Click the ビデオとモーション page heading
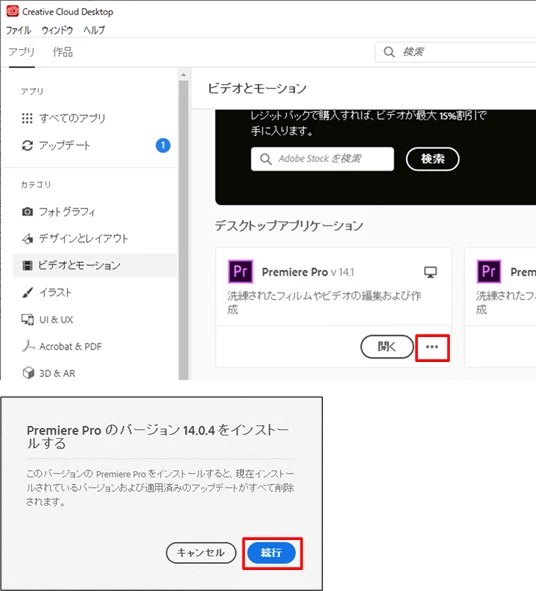536x591 pixels. [257, 89]
